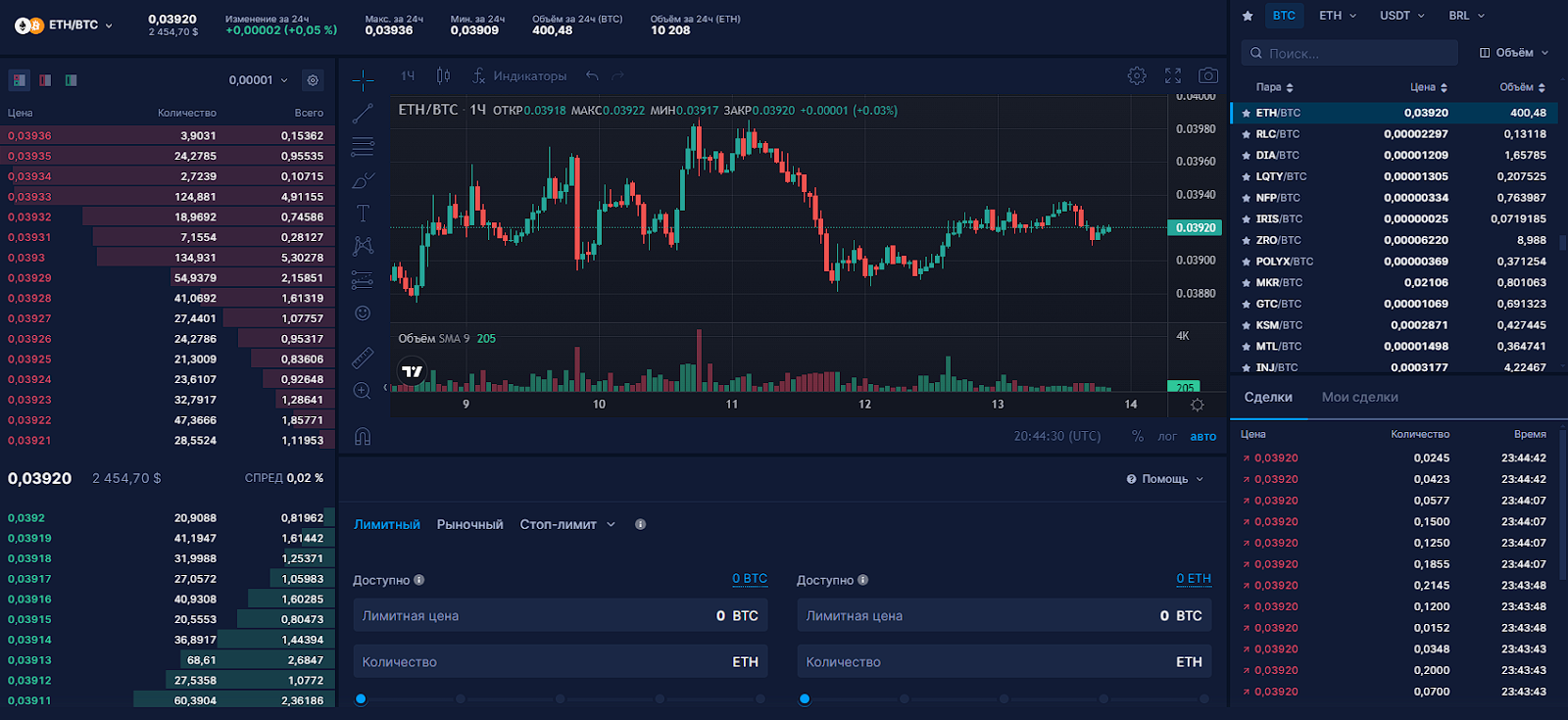Pick the ruler measure tool

(x=363, y=358)
